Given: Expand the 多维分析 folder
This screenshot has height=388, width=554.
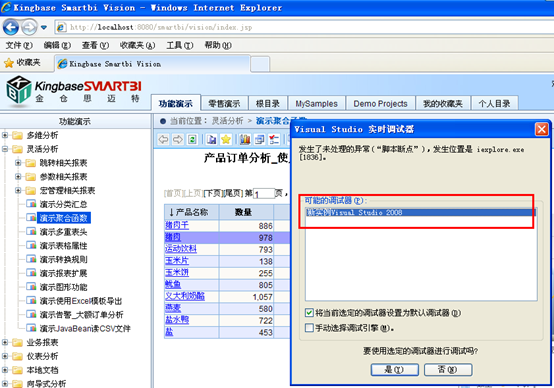Looking at the screenshot, I should coord(5,135).
